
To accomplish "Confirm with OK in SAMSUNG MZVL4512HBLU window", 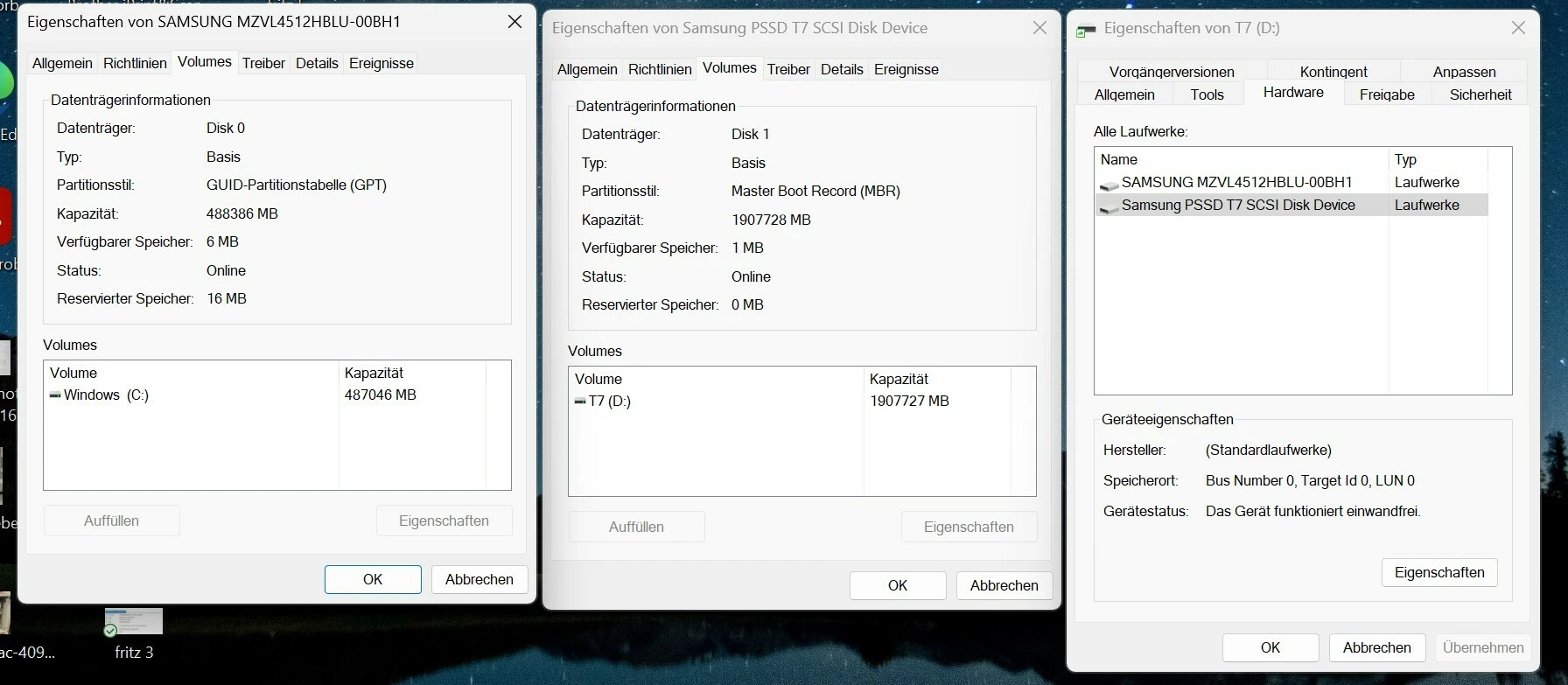I will 373,579.
